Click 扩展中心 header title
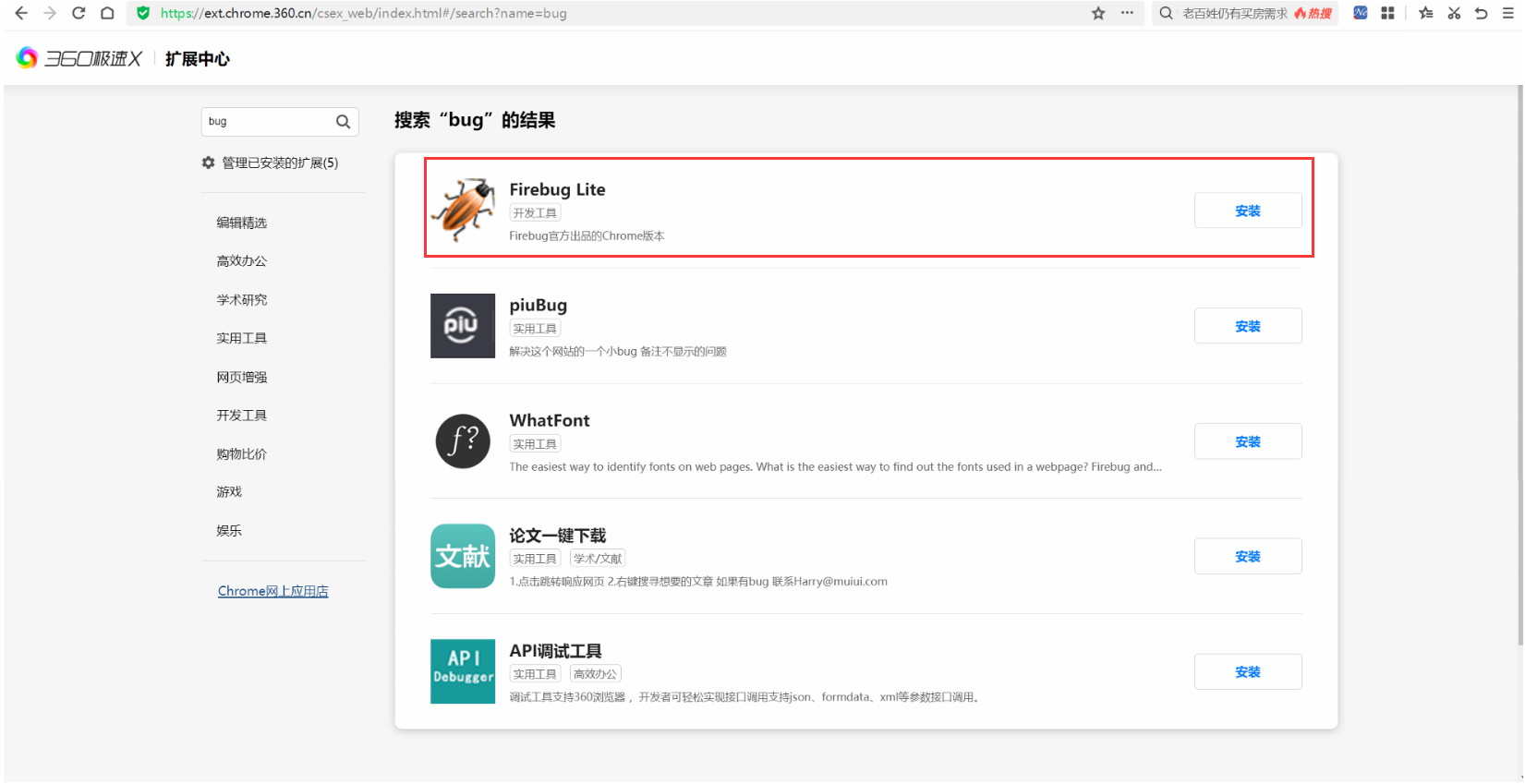 [x=198, y=59]
